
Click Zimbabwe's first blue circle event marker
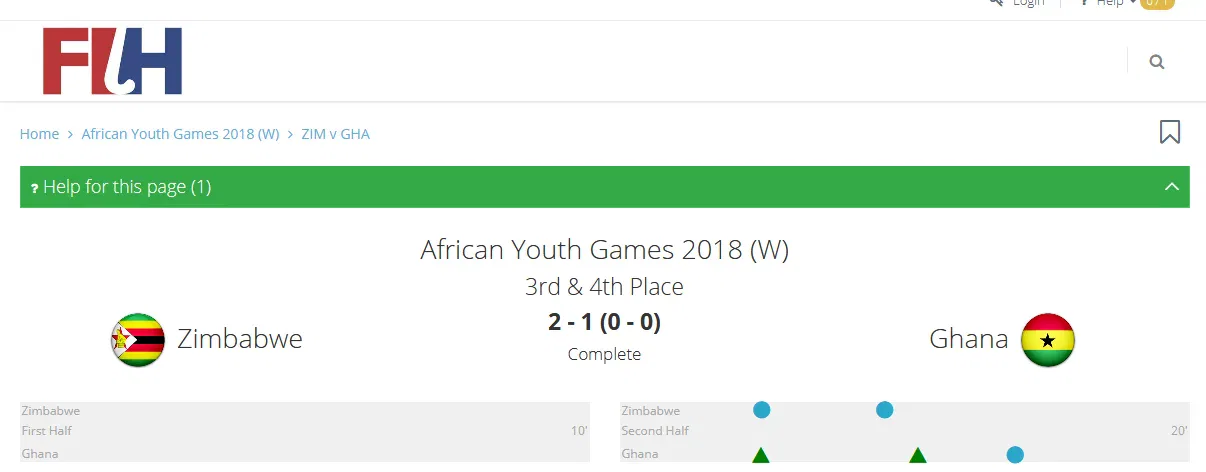(761, 409)
